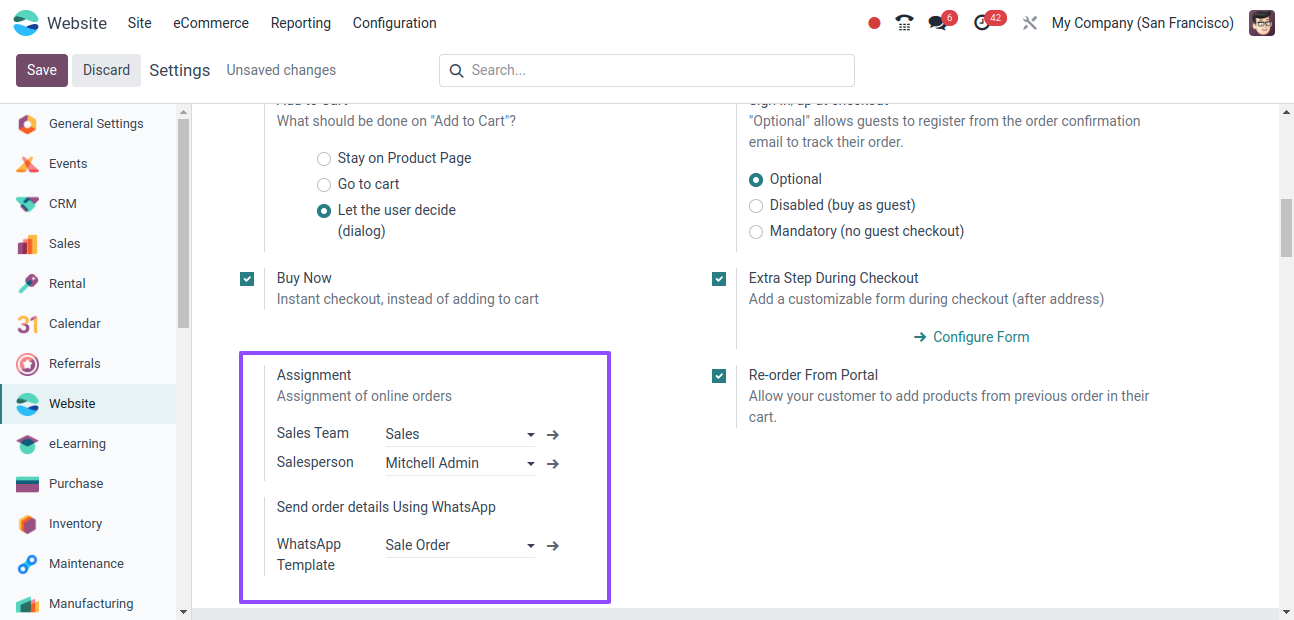Click the Manufacturing sidebar icon
Image resolution: width=1294 pixels, height=620 pixels.
click(28, 604)
